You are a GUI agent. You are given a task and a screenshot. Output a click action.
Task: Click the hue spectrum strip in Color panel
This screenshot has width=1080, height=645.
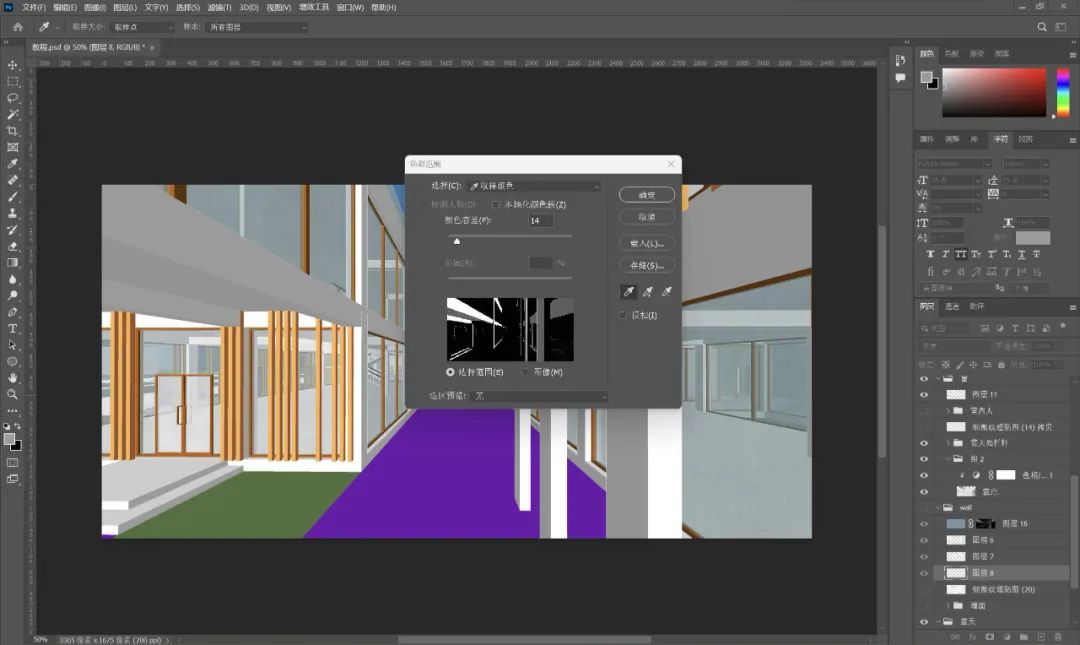tap(1063, 92)
